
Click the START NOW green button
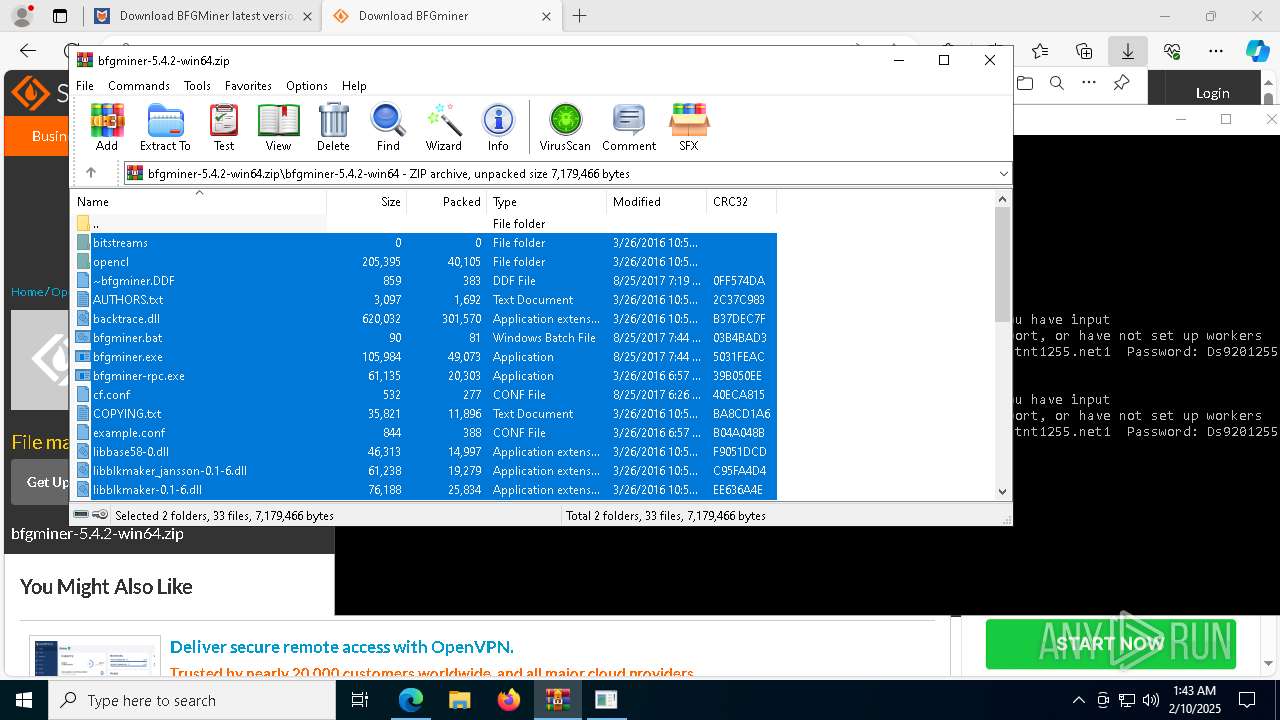pos(1110,644)
